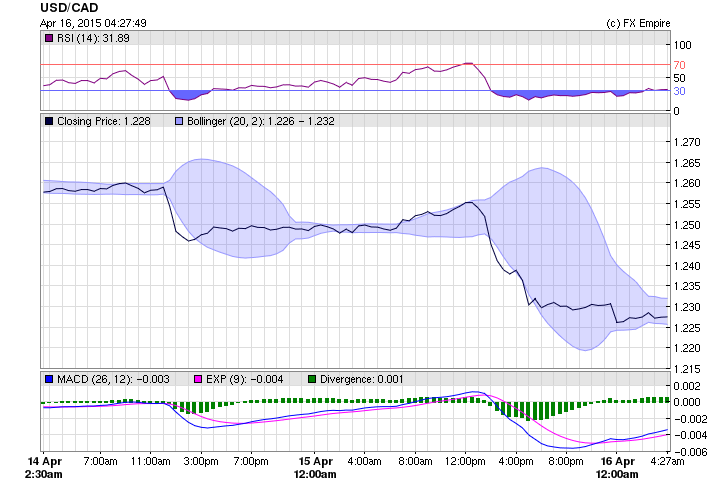Click the 12:00pm time axis label
710x487 pixels.
[x=465, y=462]
